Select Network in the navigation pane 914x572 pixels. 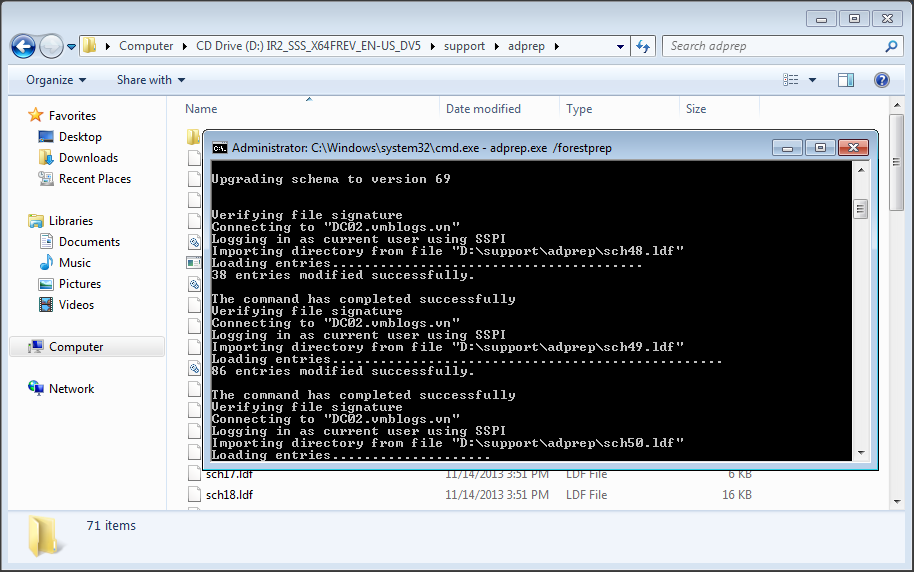[71, 389]
